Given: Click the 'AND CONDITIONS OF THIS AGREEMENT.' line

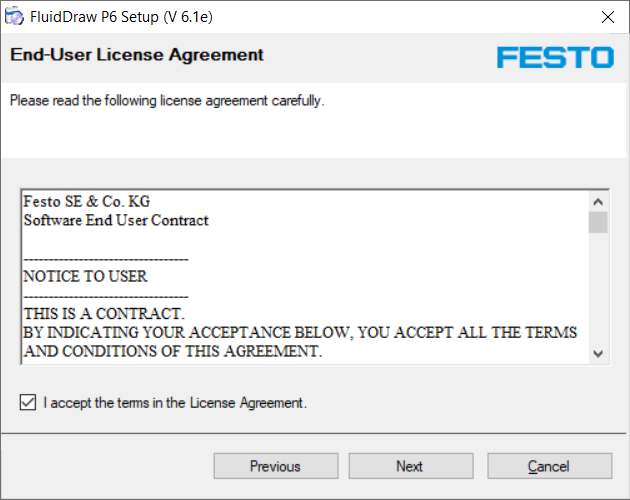Looking at the screenshot, I should (x=173, y=351).
